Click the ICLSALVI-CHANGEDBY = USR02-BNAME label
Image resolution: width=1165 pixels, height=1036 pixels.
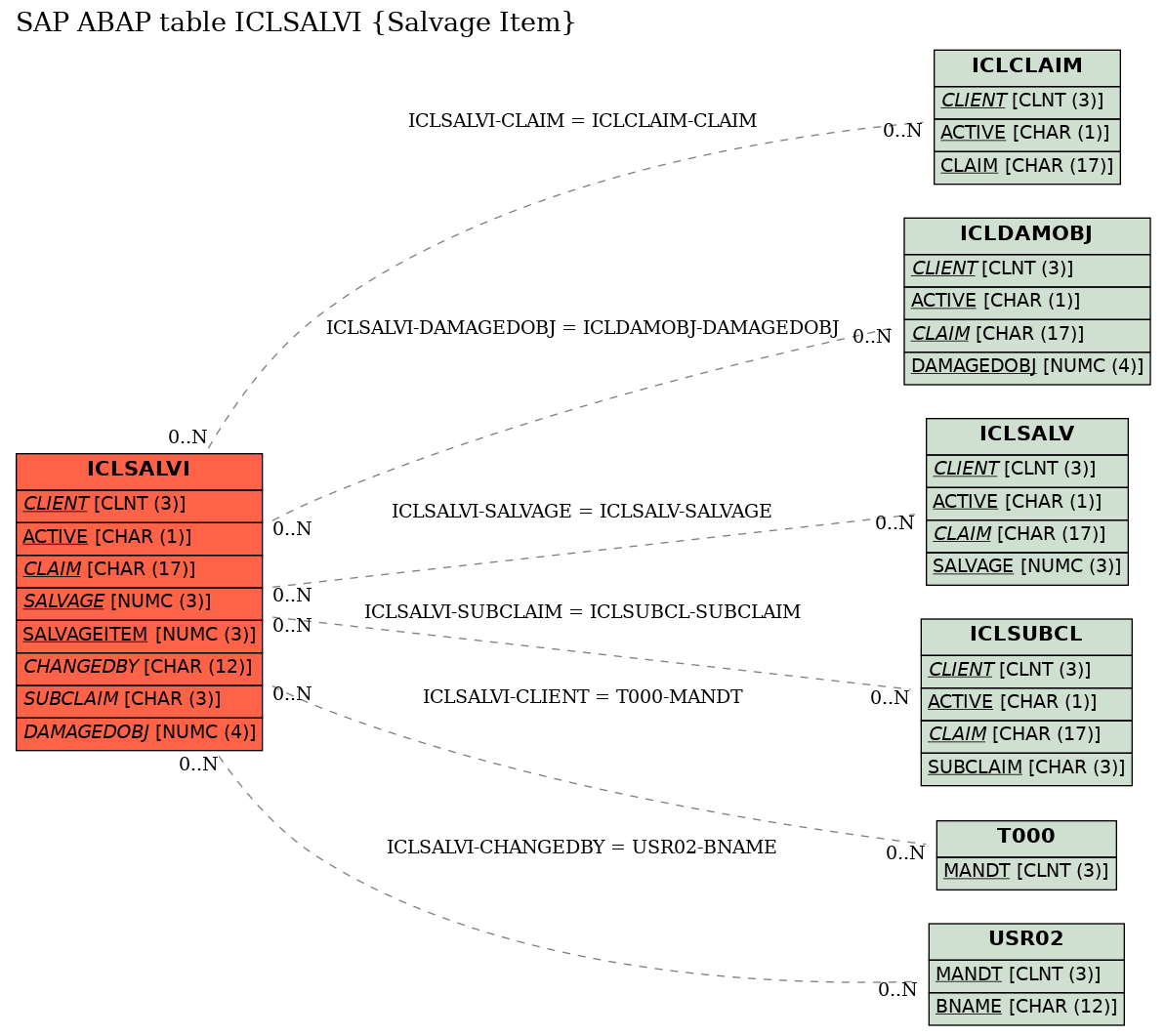[582, 847]
